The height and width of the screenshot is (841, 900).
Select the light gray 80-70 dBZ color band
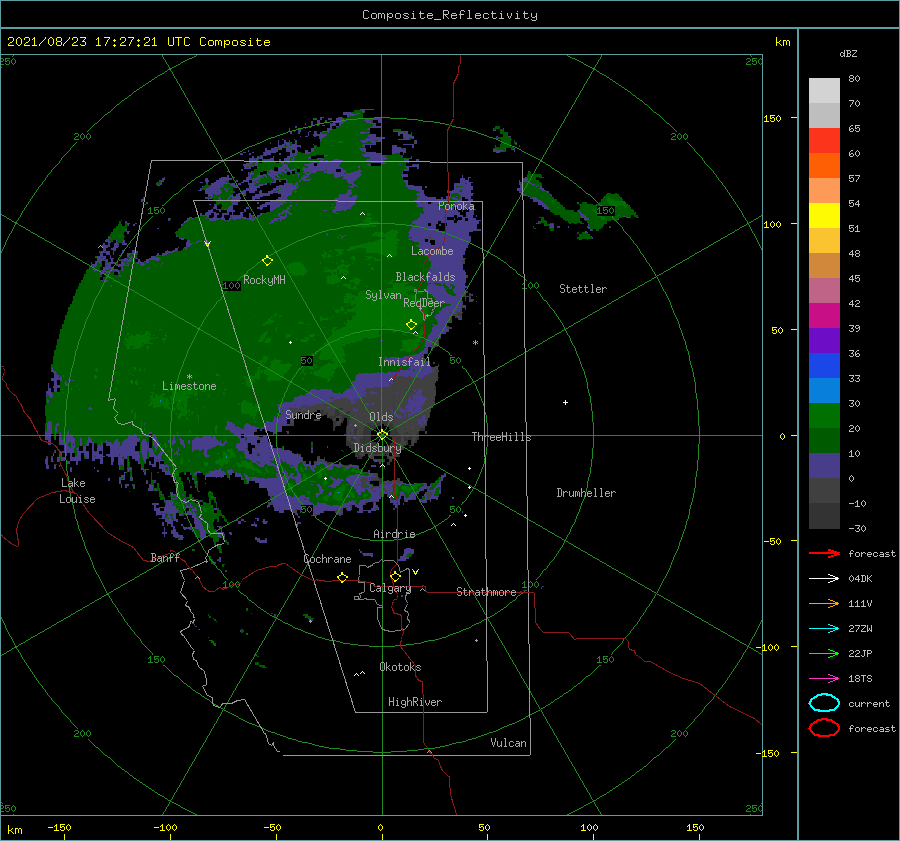click(x=824, y=91)
